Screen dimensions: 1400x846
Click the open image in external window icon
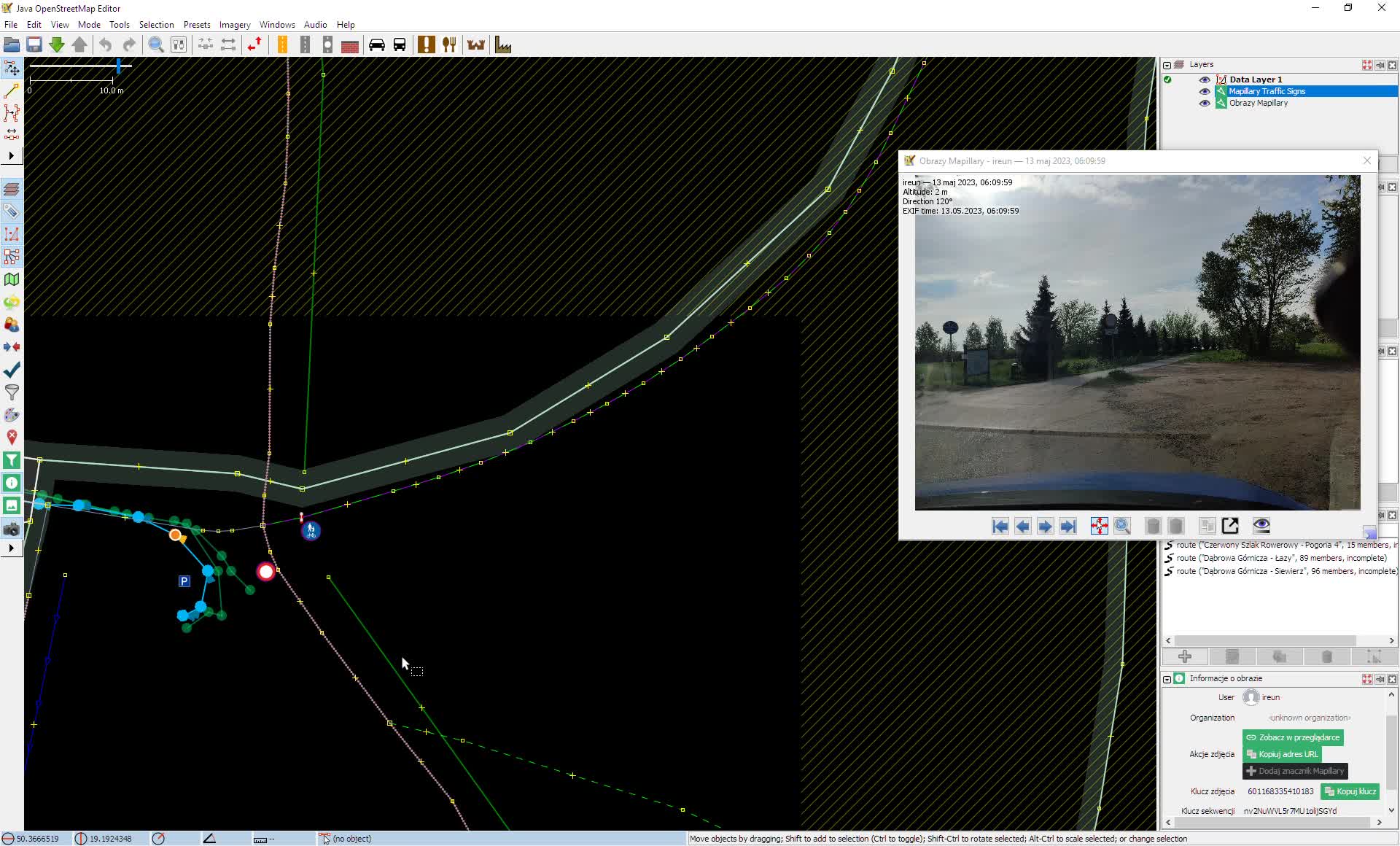coord(1230,526)
